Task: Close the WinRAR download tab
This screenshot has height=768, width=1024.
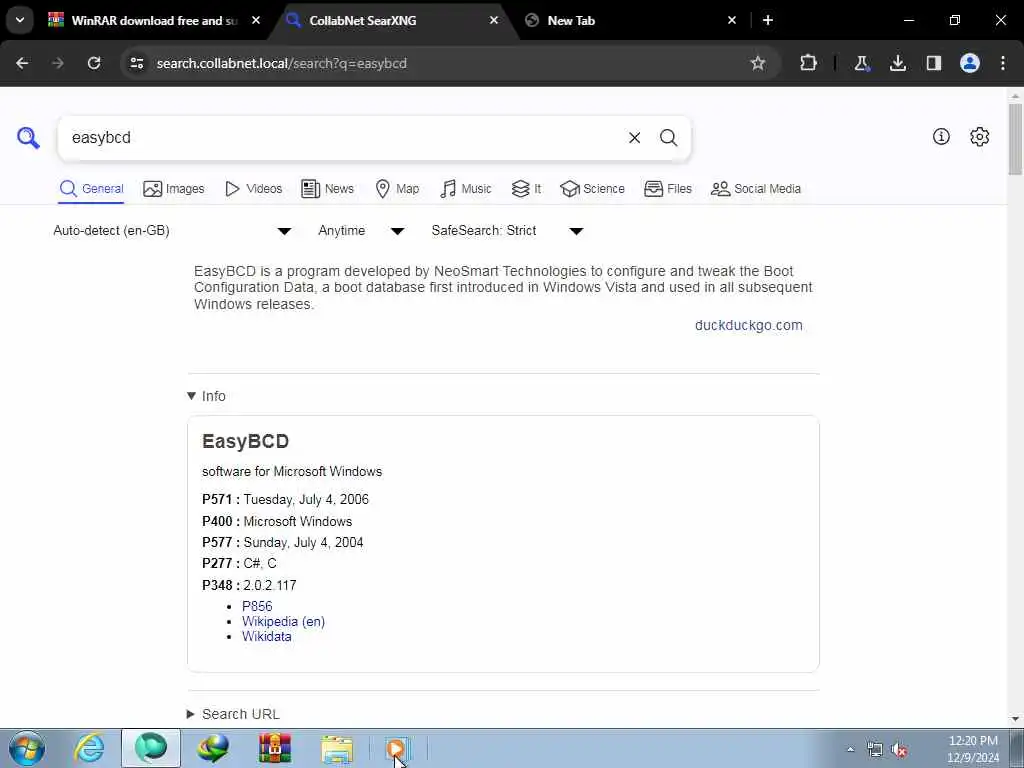Action: [256, 20]
